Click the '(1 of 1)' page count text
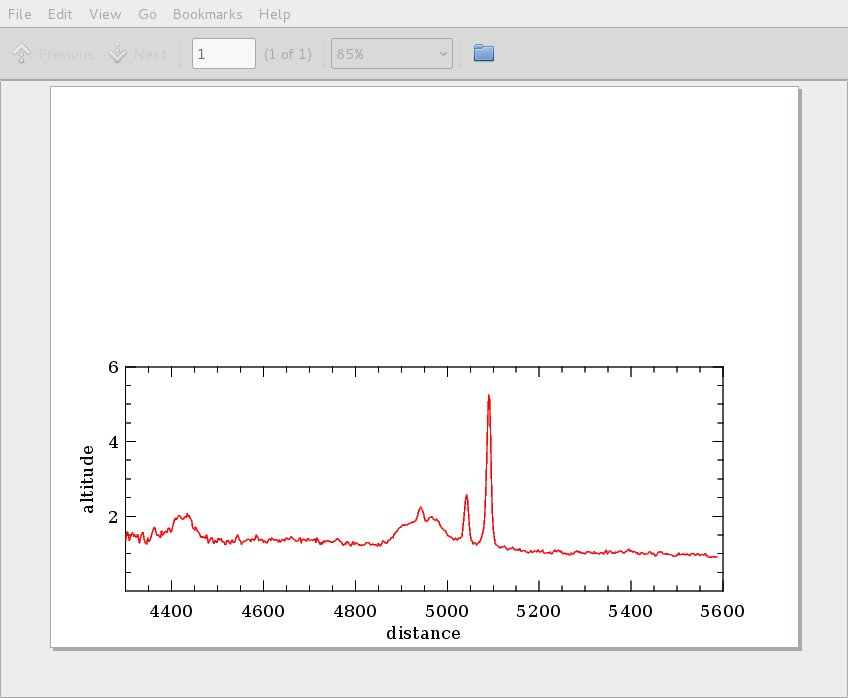Viewport: 848px width, 698px height. tap(288, 54)
